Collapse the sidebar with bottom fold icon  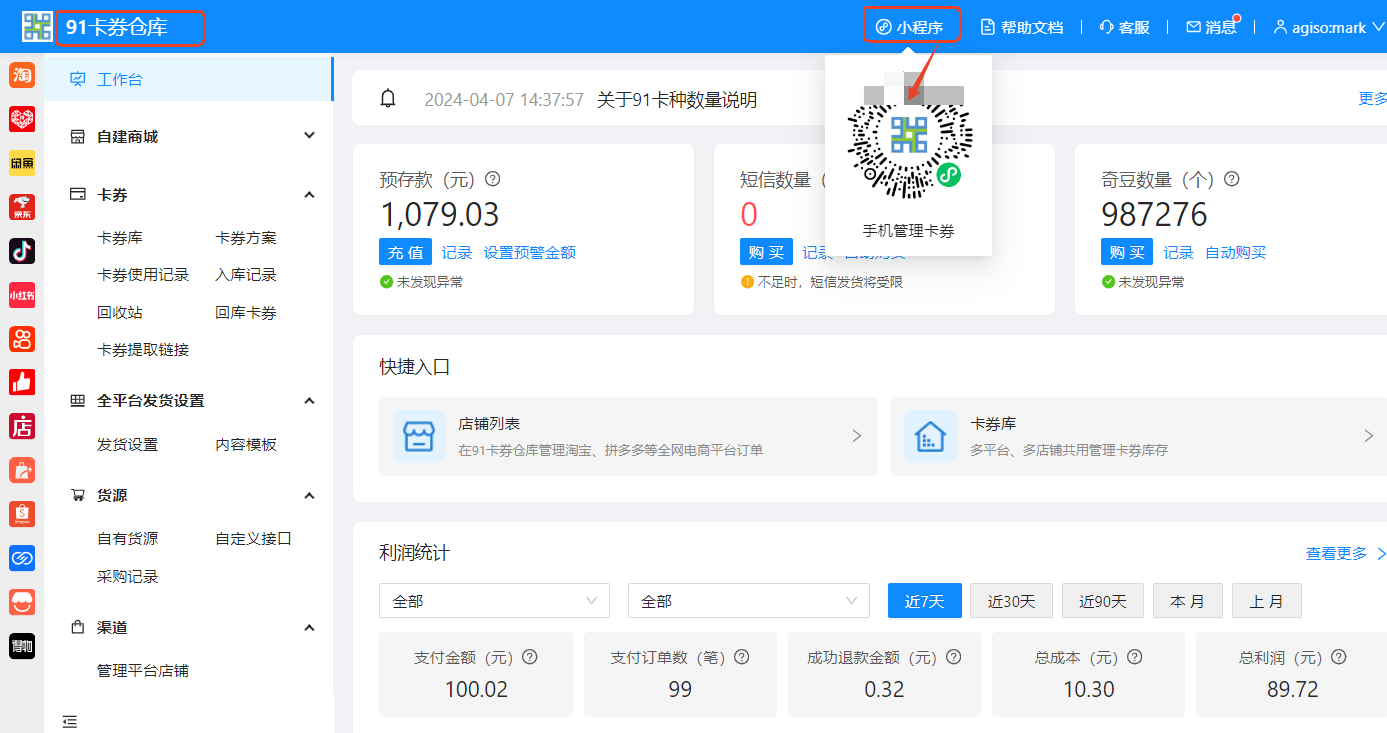coord(69,721)
